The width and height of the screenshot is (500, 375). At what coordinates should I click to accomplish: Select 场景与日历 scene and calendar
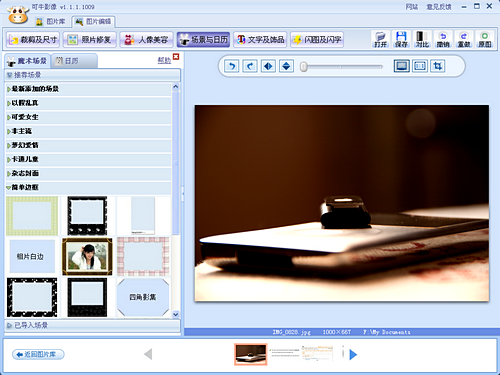203,40
